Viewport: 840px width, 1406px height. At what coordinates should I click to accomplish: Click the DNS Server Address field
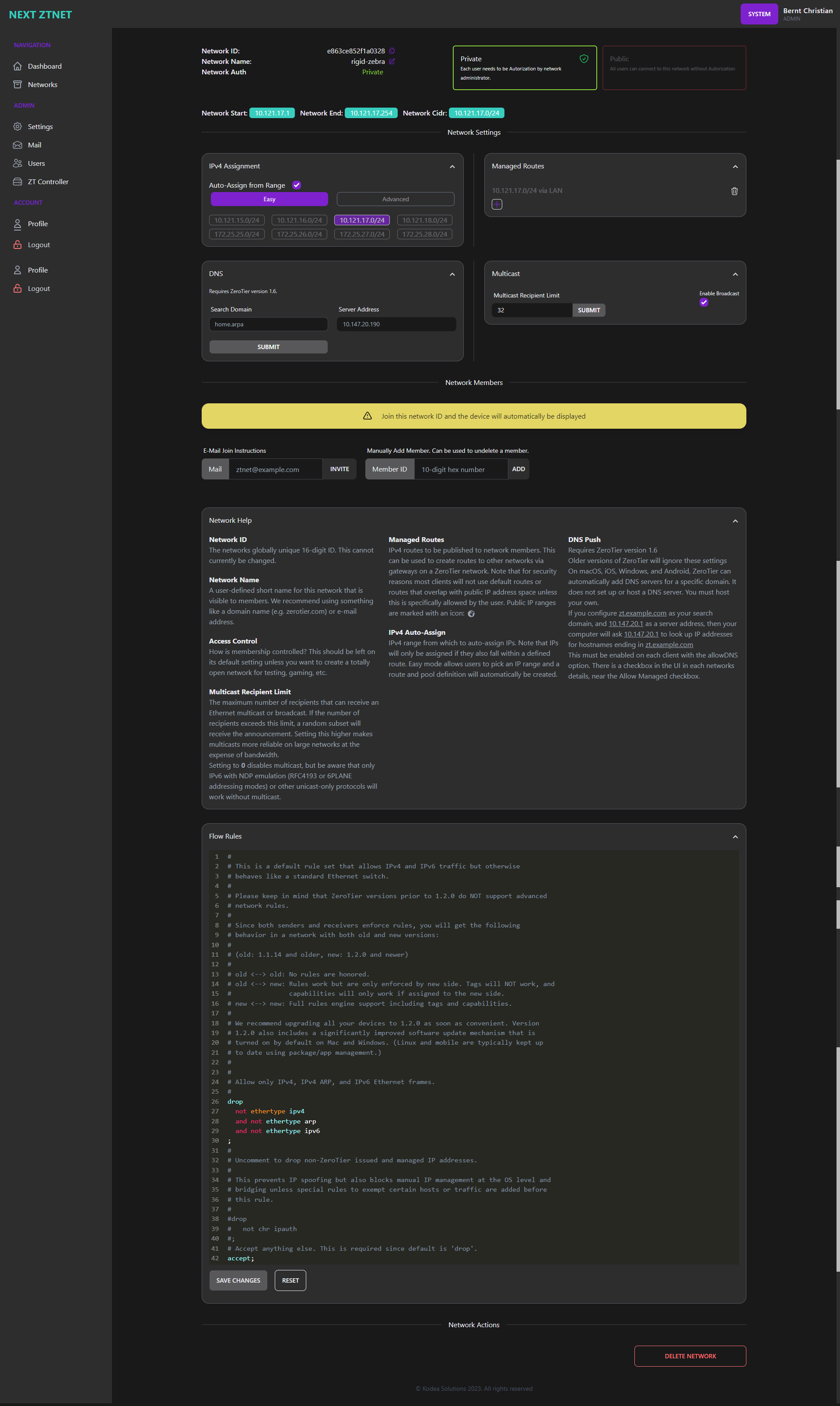[396, 324]
